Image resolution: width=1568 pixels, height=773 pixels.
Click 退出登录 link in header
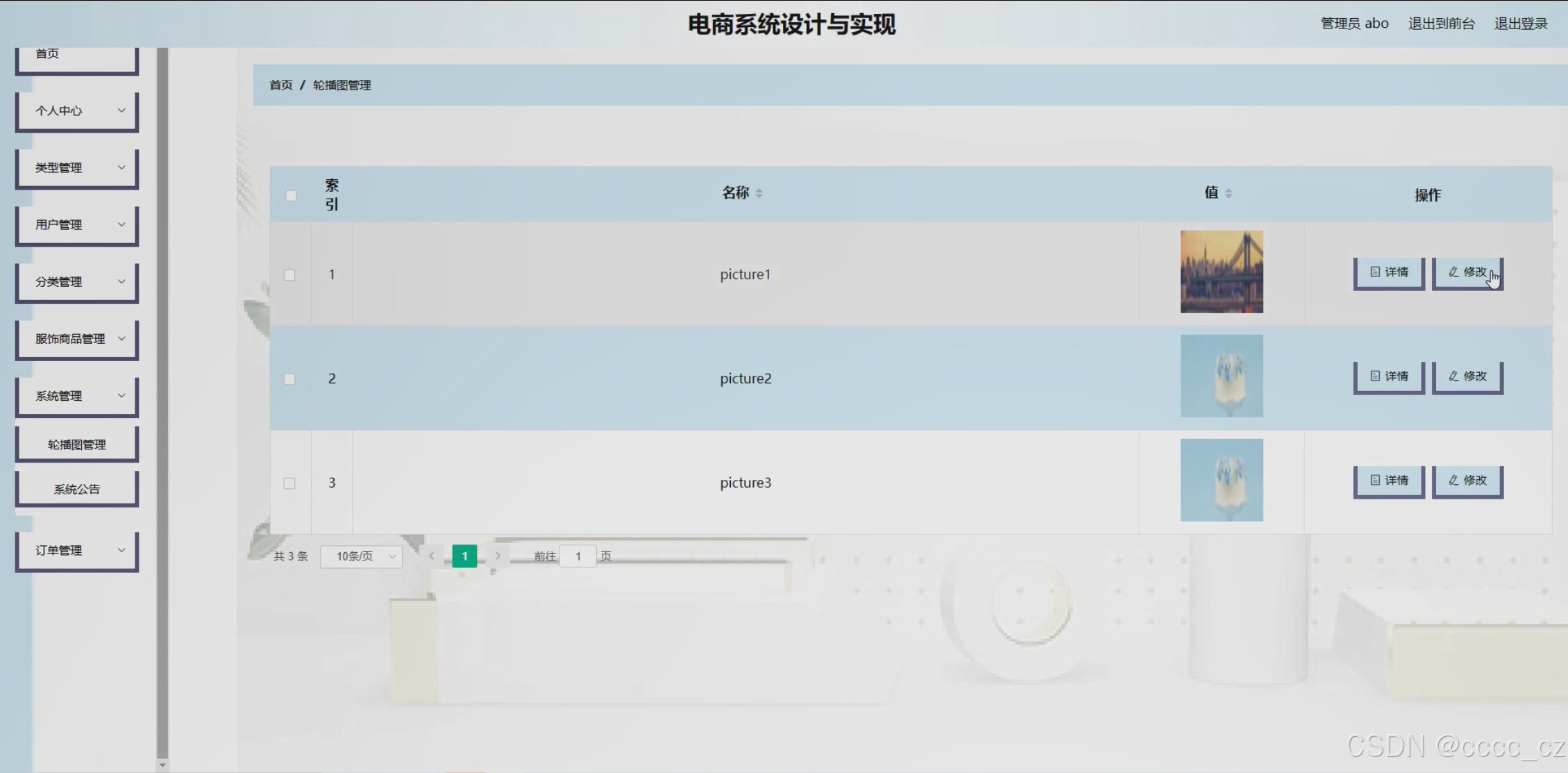(1520, 24)
